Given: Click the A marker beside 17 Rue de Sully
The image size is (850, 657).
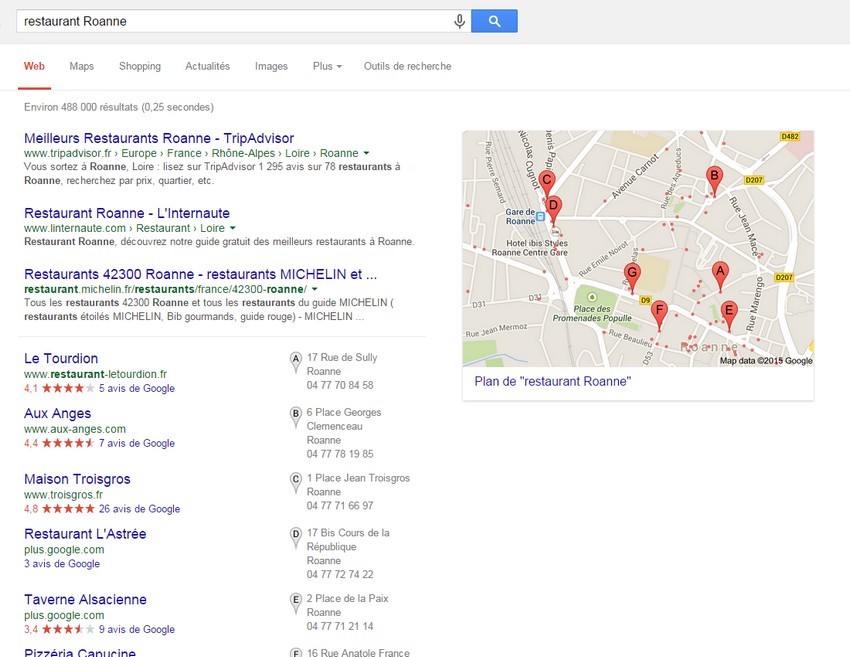Looking at the screenshot, I should [x=295, y=362].
